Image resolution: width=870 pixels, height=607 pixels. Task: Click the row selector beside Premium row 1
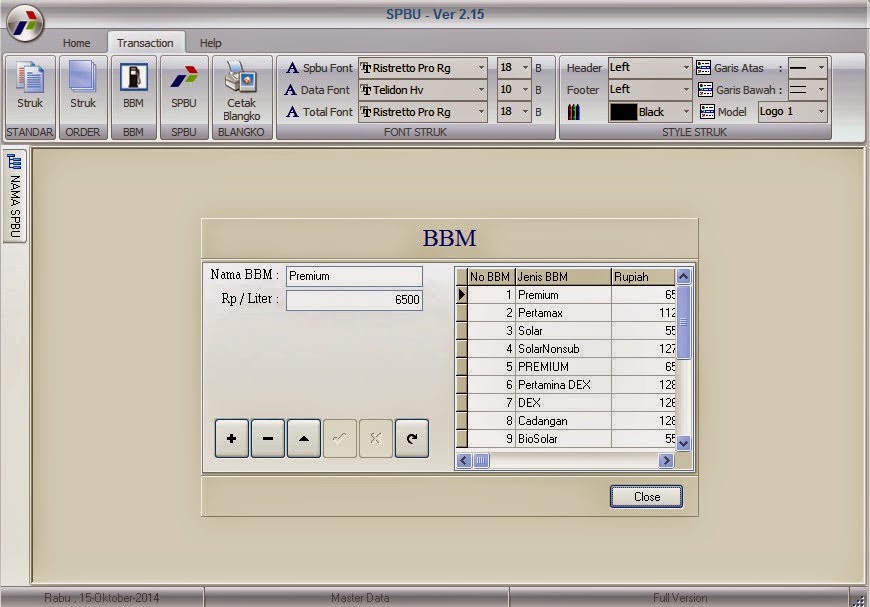tap(462, 295)
